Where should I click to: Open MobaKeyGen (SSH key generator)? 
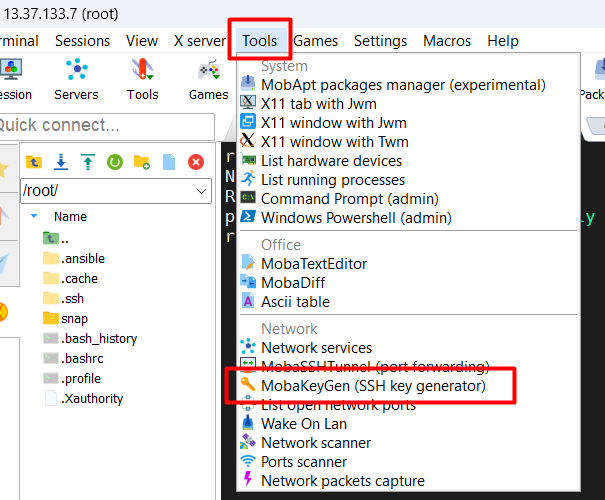click(409, 386)
